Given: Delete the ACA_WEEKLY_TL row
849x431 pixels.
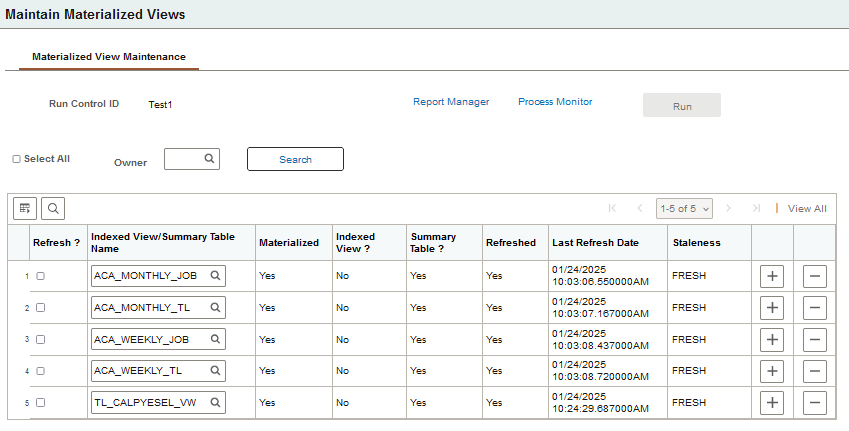Looking at the screenshot, I should pyautogui.click(x=815, y=371).
